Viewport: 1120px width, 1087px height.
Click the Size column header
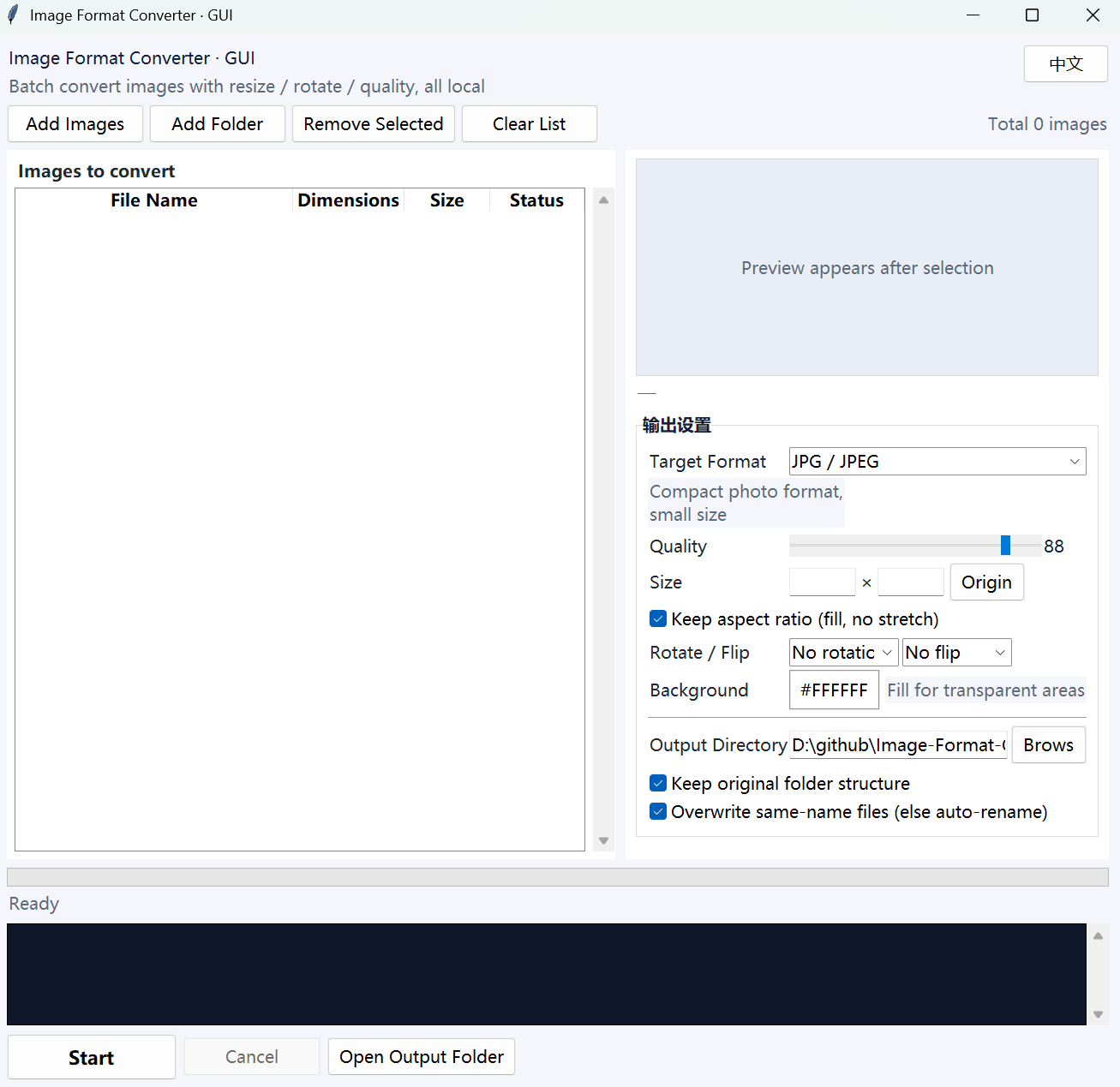[447, 200]
